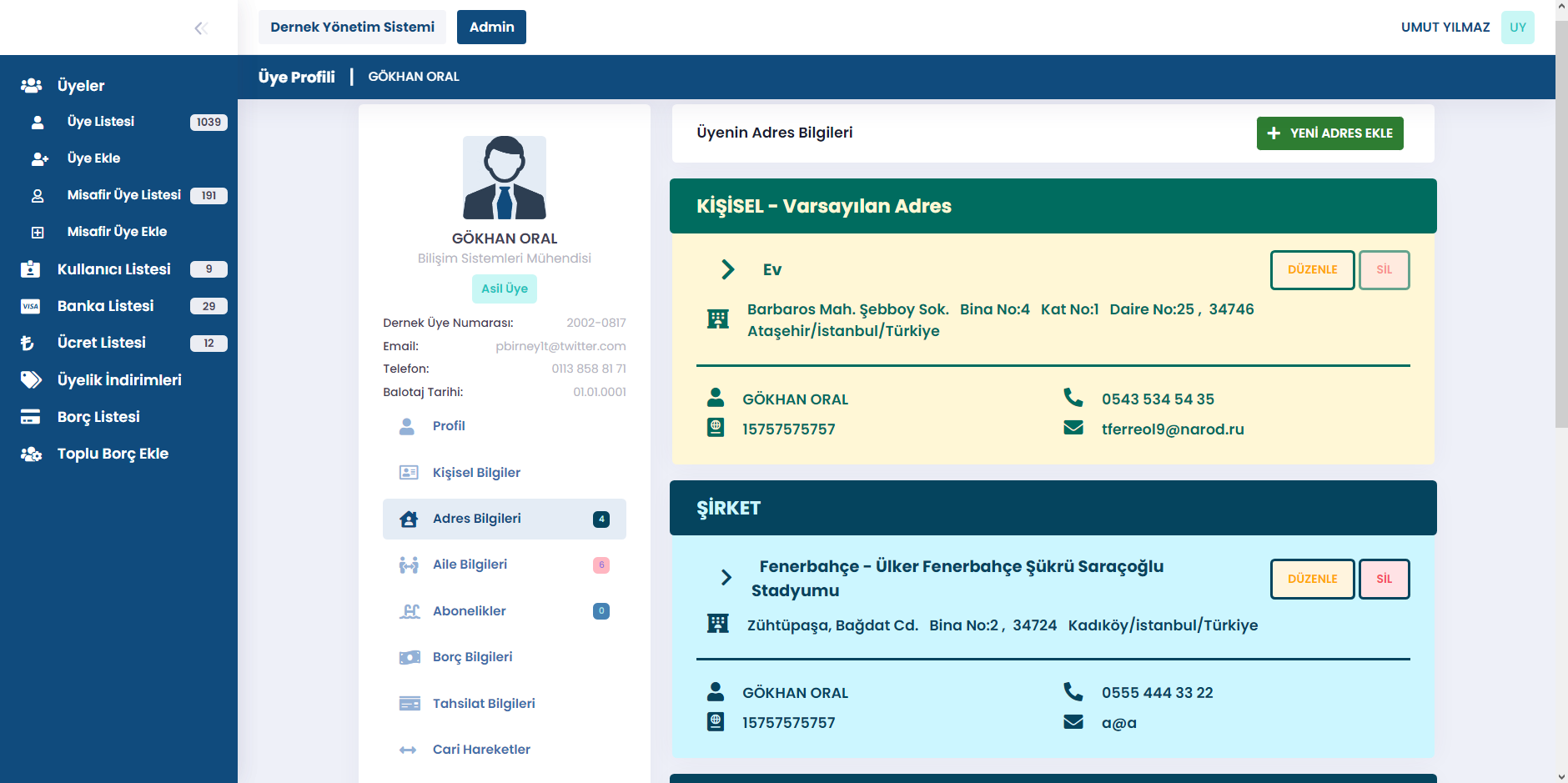Click the Banka Listesi card icon

coord(31,306)
